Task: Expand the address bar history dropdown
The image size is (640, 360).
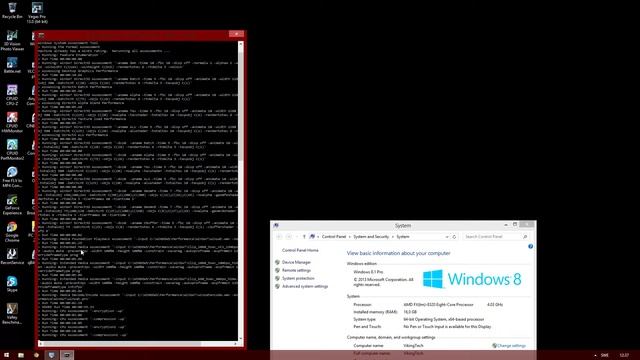Action: point(447,237)
